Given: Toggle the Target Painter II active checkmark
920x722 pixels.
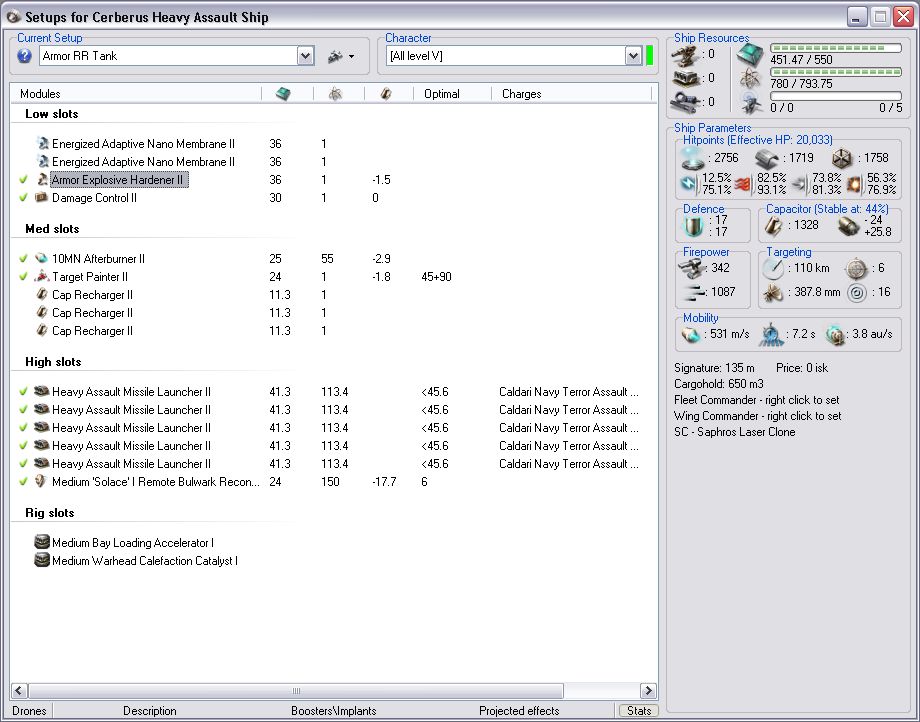Looking at the screenshot, I should click(23, 277).
